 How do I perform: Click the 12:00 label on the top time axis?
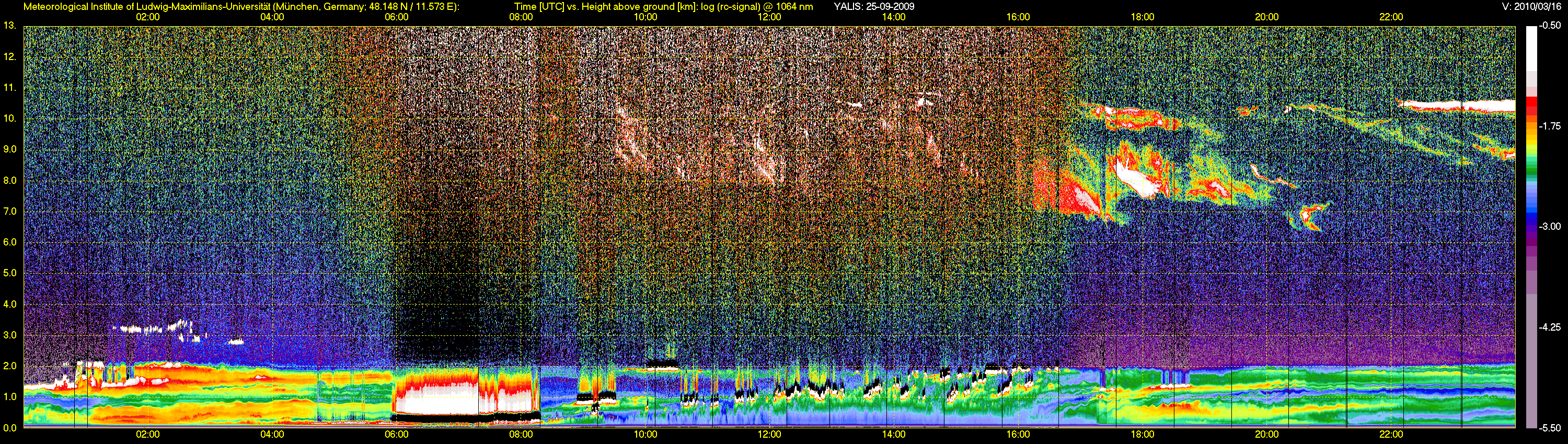pos(769,17)
